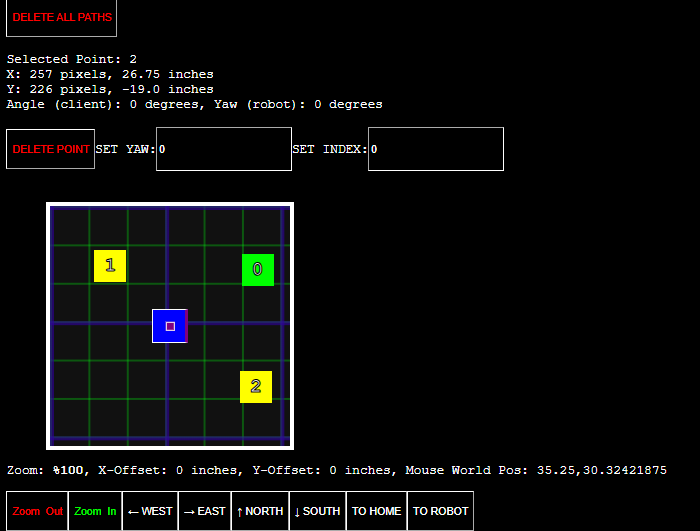Click the Zoom and offset status line

pyautogui.click(x=337, y=470)
